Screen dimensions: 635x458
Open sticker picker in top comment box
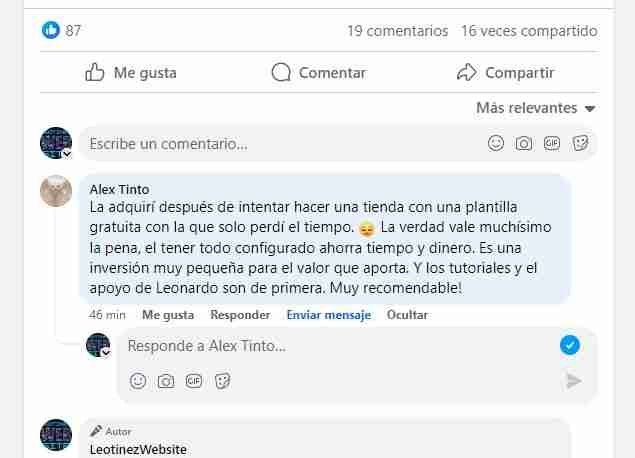coord(579,144)
